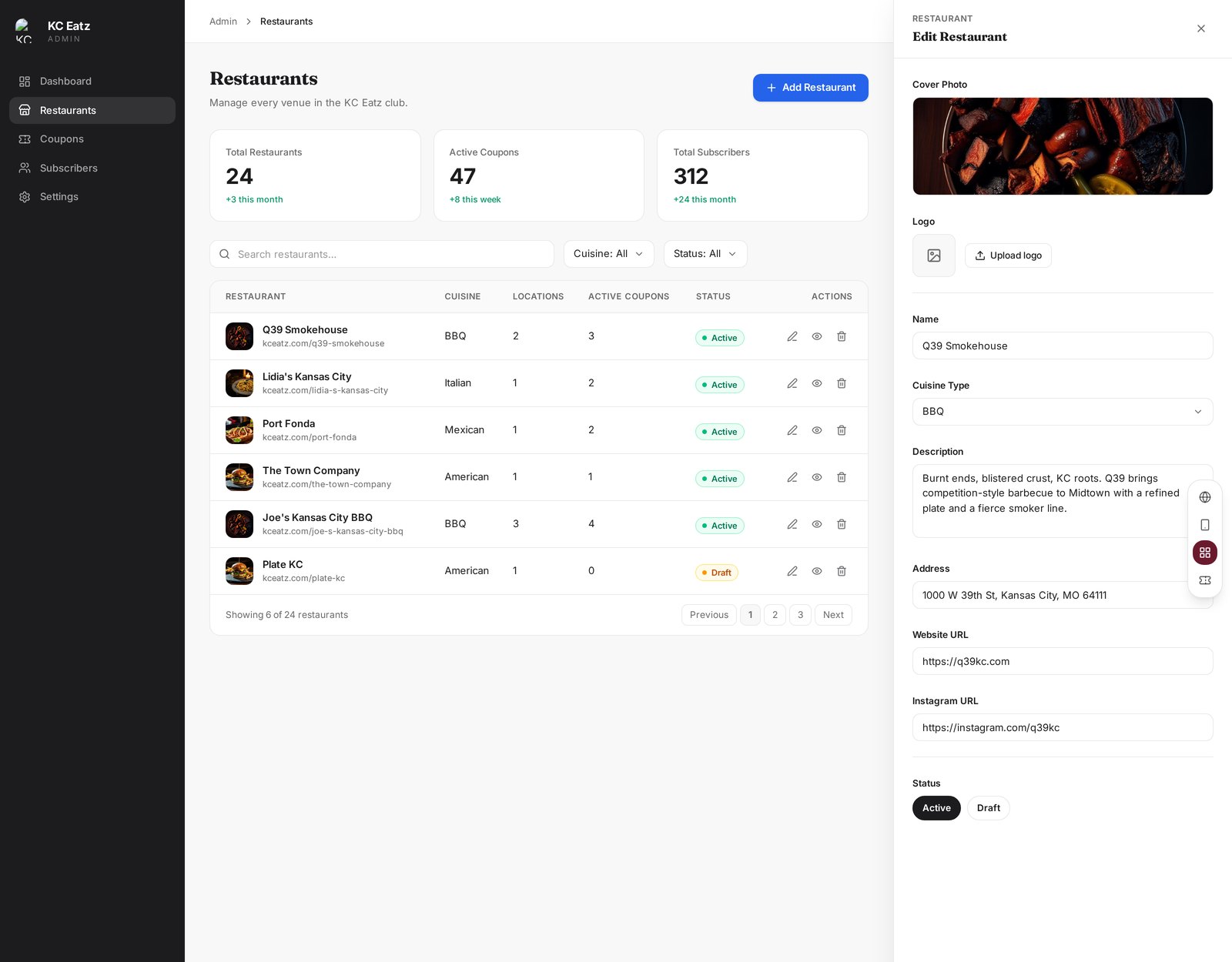This screenshot has height=962, width=1232.
Task: Go to the Next page of restaurants
Action: [833, 615]
